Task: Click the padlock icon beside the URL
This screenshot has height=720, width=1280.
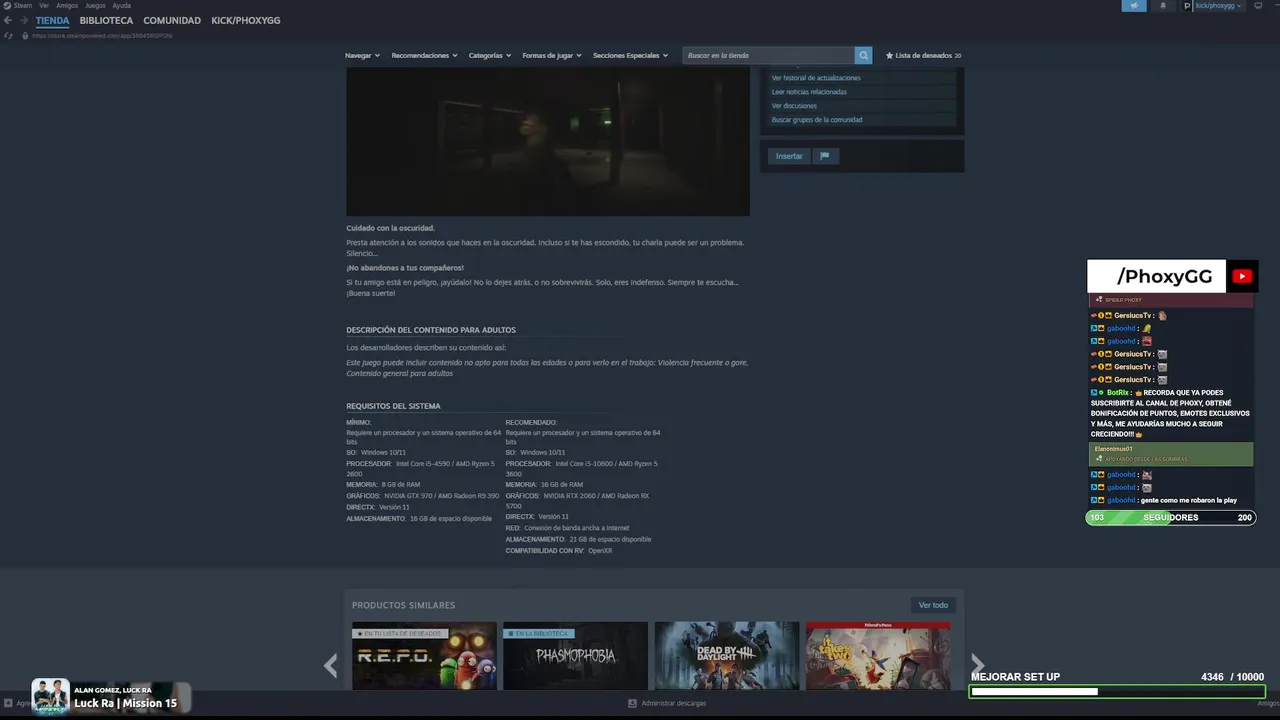Action: pos(24,35)
